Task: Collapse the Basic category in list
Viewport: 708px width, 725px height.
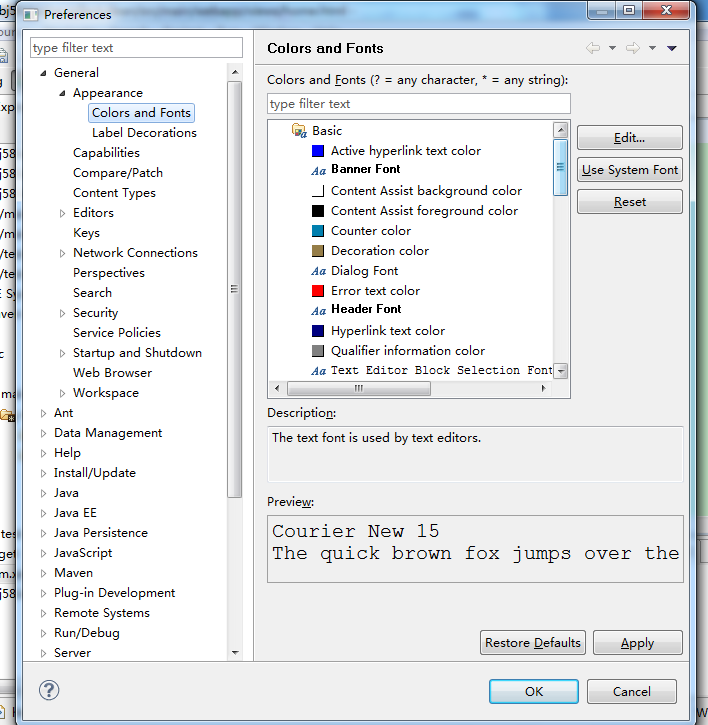Action: tap(281, 131)
